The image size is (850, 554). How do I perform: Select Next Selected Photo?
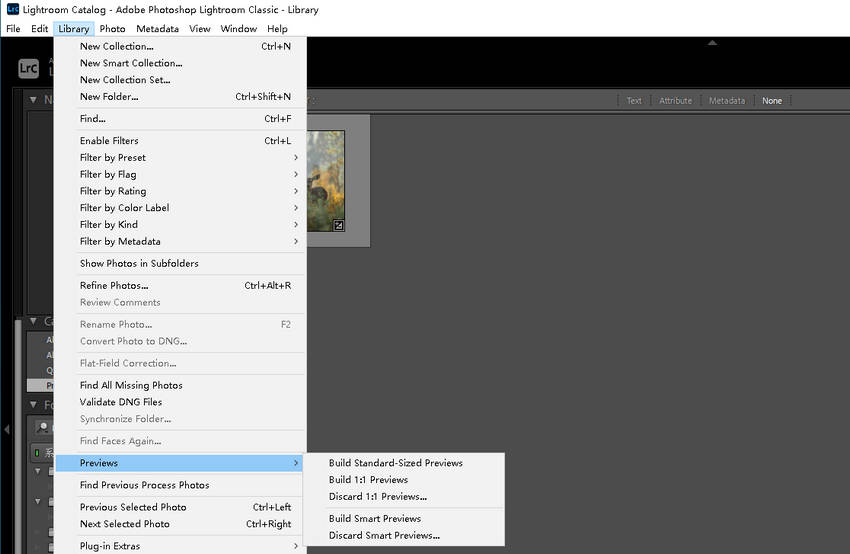click(x=181, y=524)
